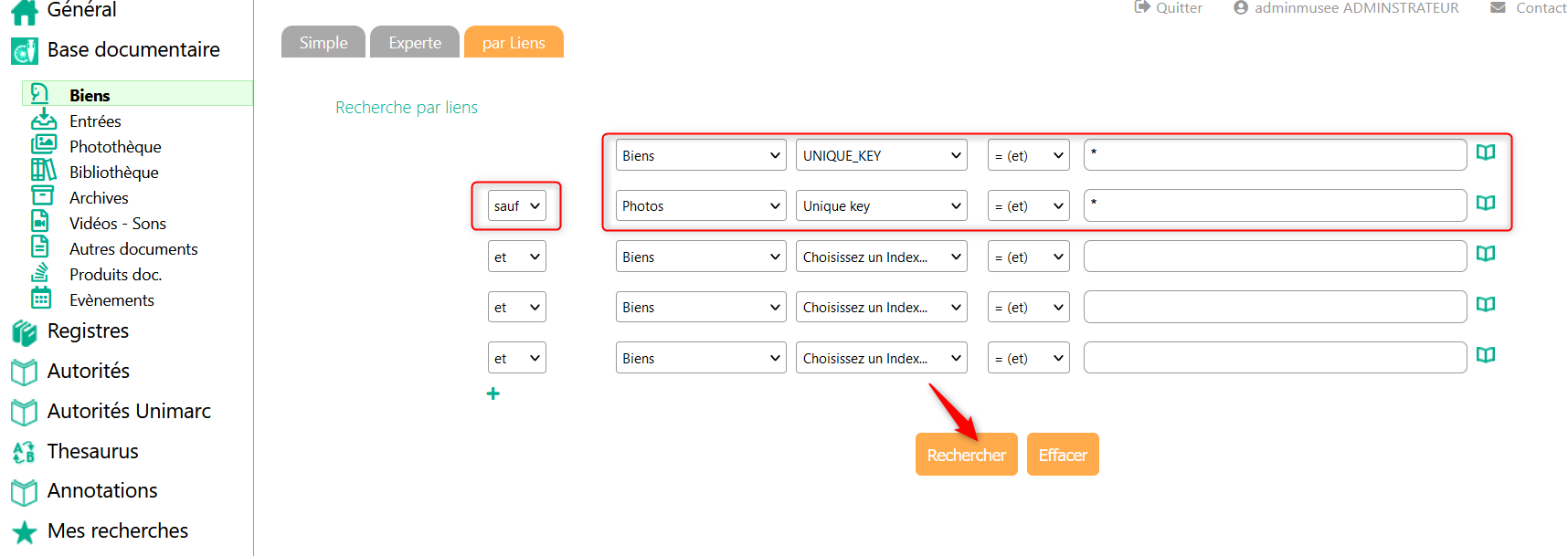The width and height of the screenshot is (1568, 556).
Task: Click the Archives box icon
Action: tap(42, 196)
